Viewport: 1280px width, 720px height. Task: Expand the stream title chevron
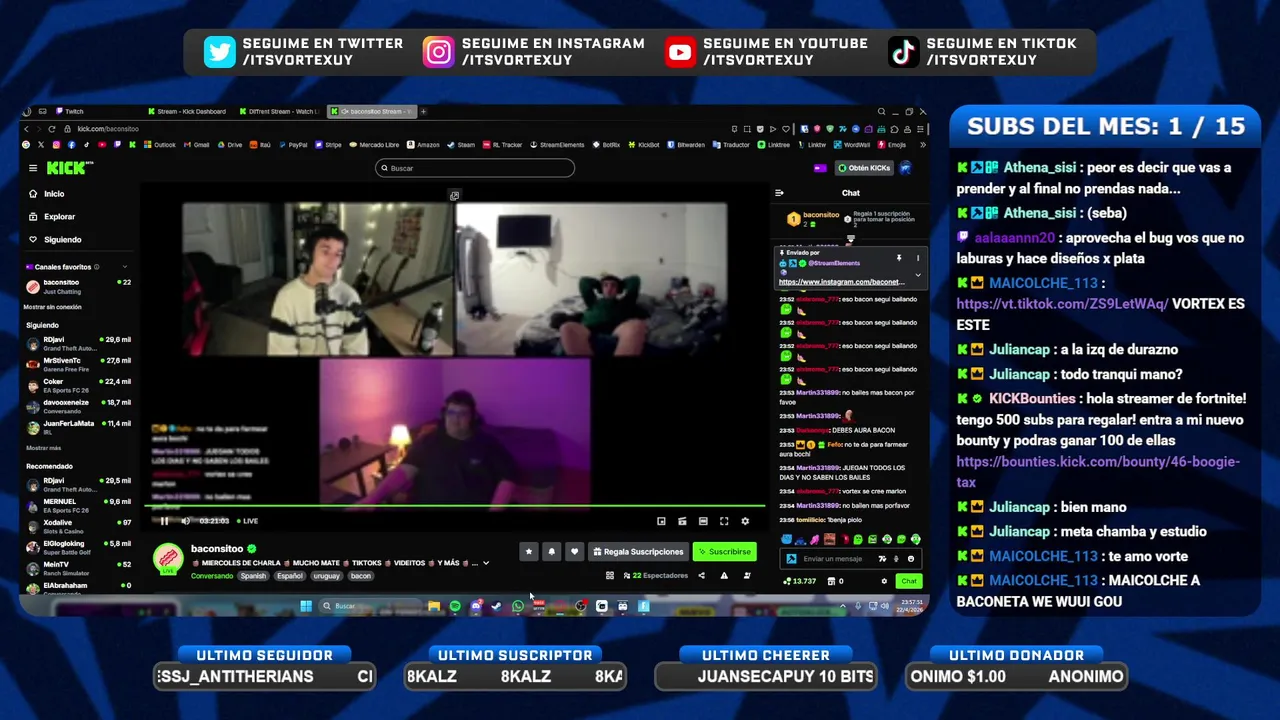click(x=486, y=563)
